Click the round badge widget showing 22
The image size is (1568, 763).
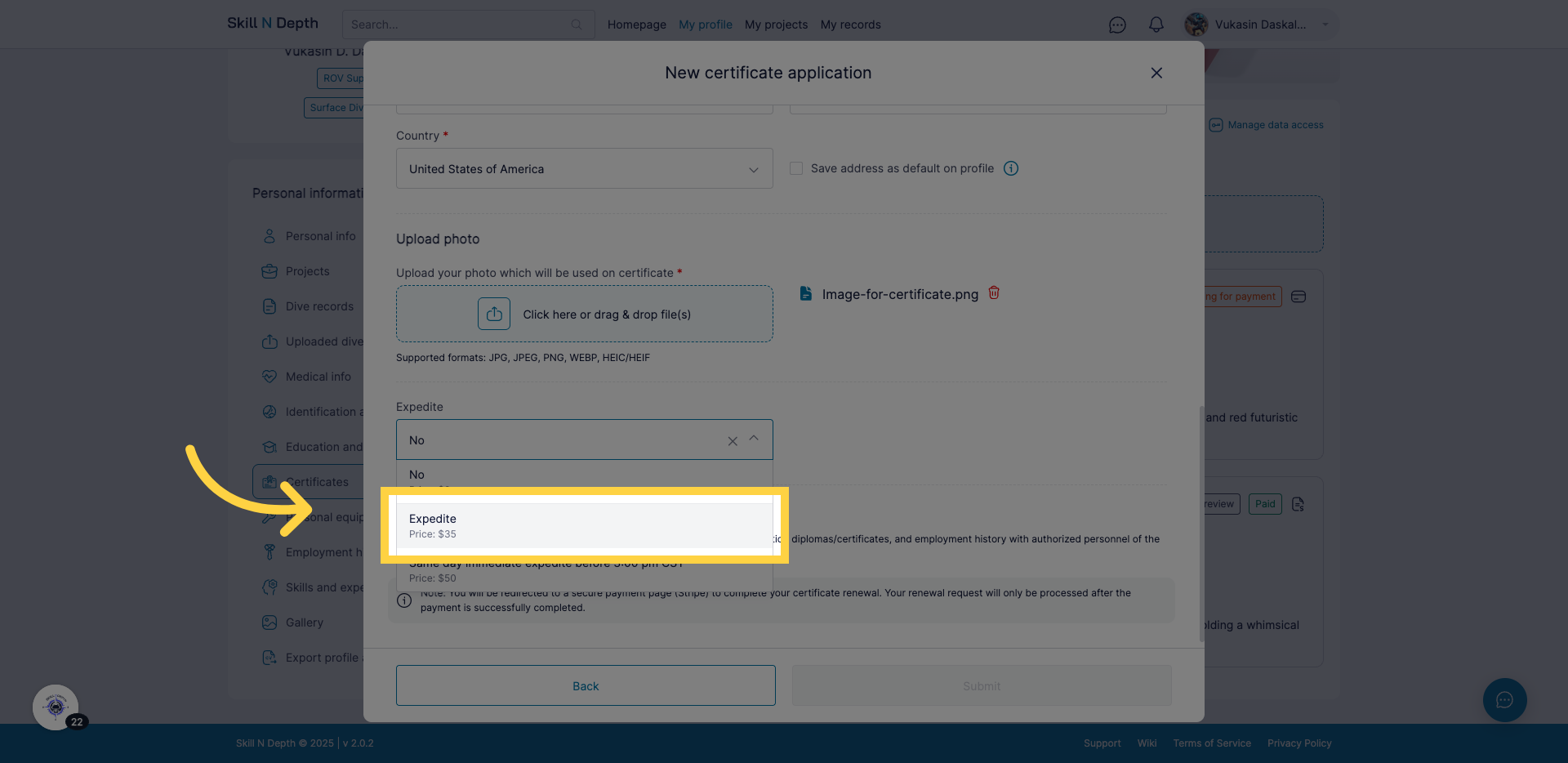click(56, 707)
